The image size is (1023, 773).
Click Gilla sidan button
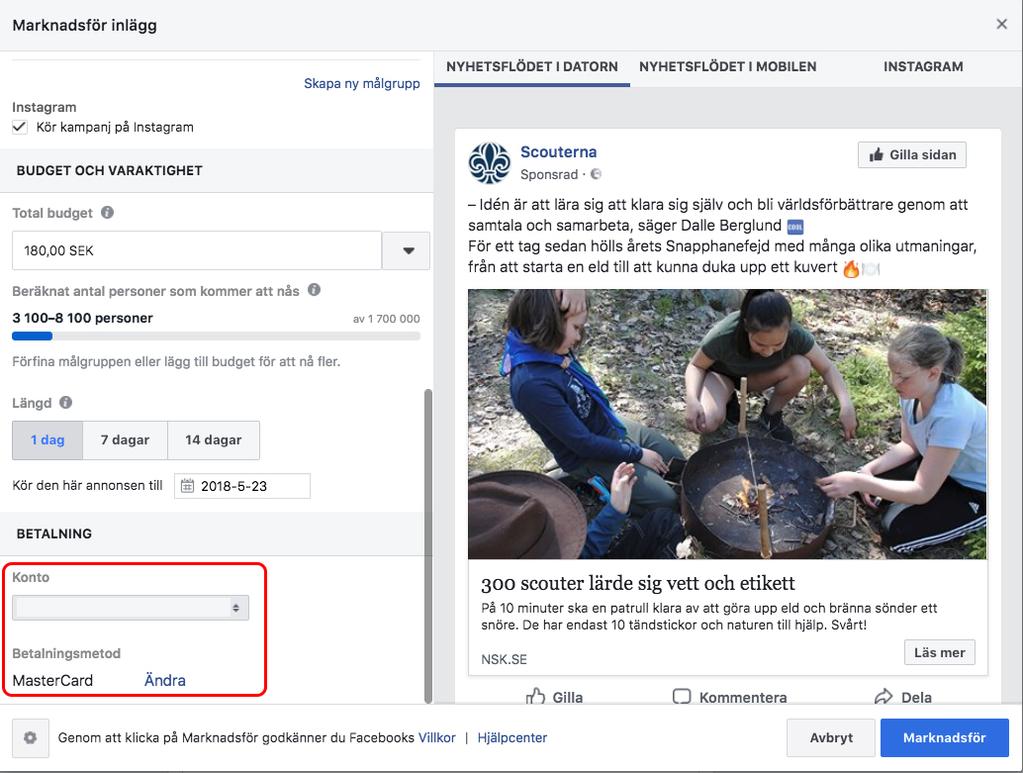912,155
